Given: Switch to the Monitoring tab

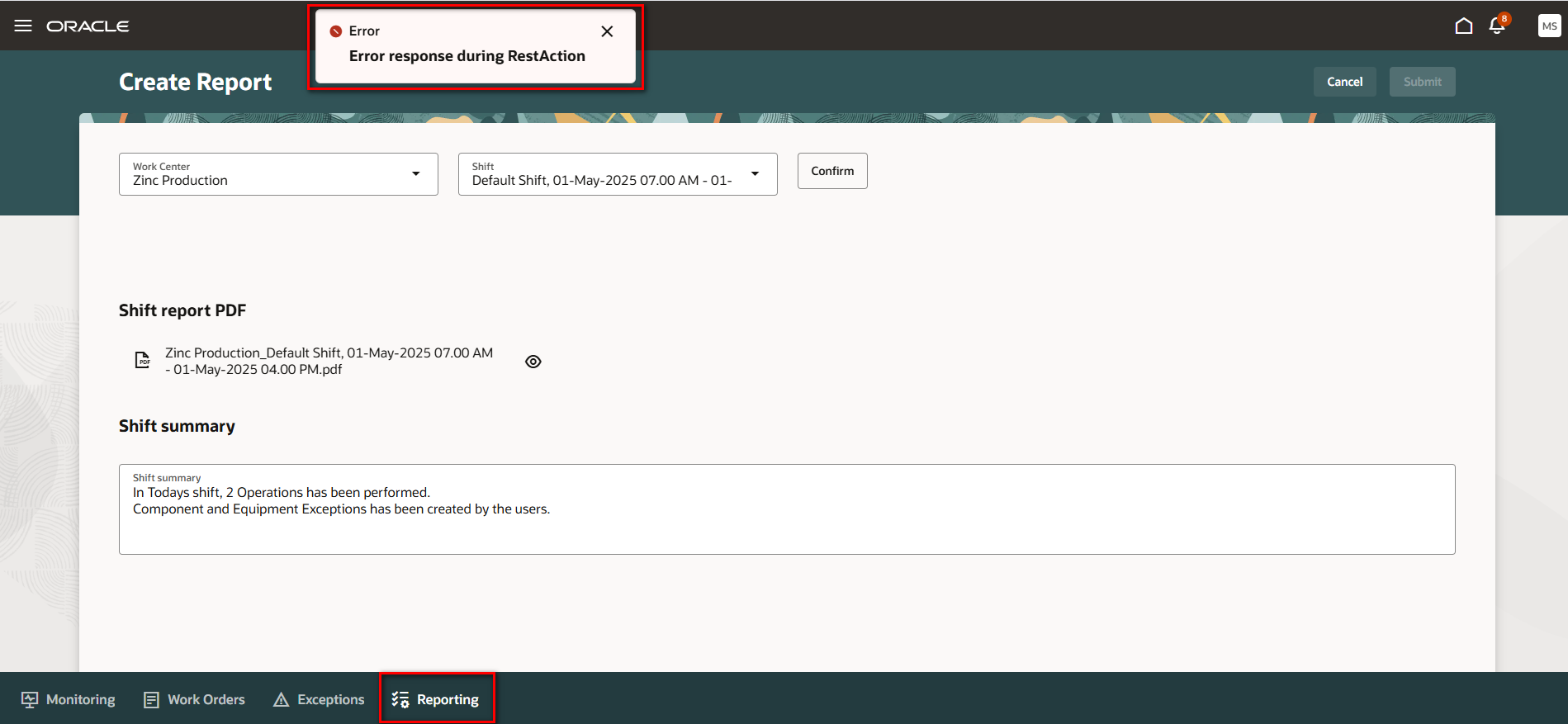Looking at the screenshot, I should 69,699.
